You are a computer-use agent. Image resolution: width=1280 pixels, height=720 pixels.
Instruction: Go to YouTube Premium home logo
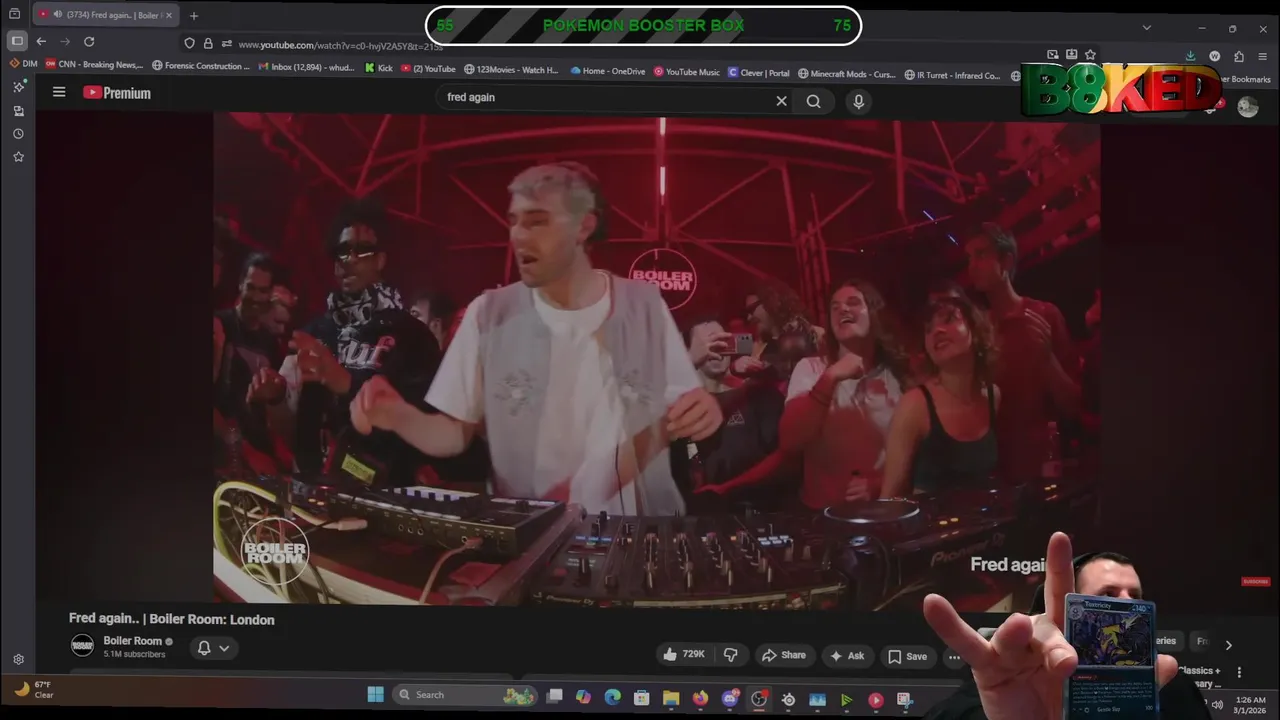click(116, 93)
